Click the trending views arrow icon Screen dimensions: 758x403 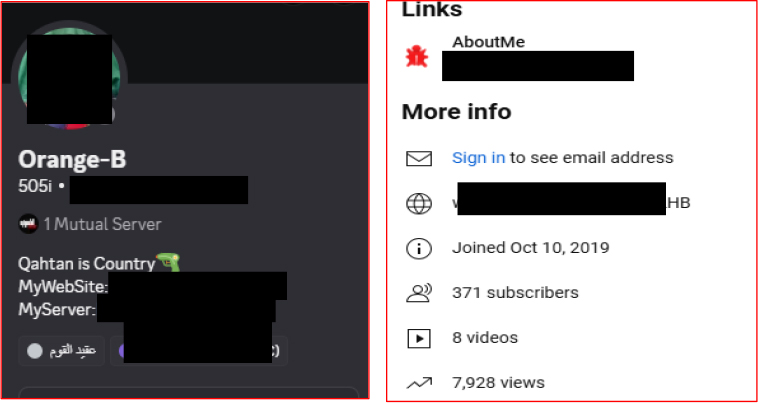point(419,383)
